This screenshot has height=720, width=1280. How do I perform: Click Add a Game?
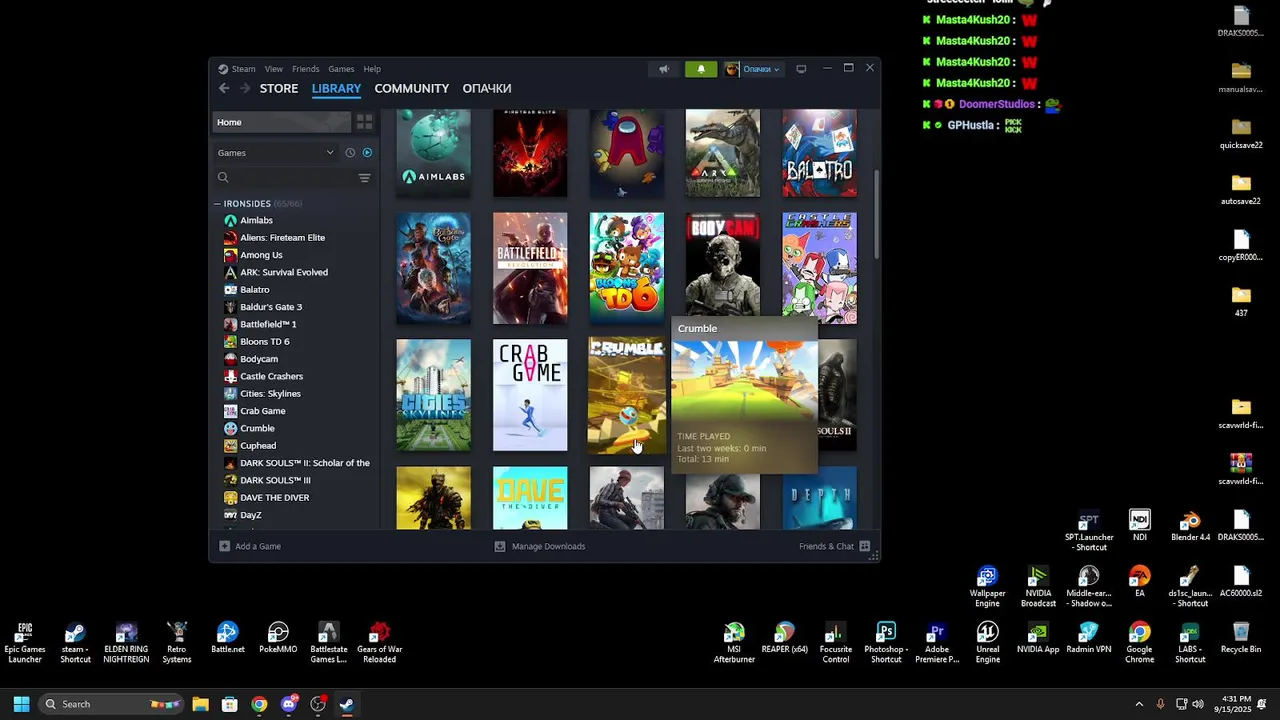point(250,546)
